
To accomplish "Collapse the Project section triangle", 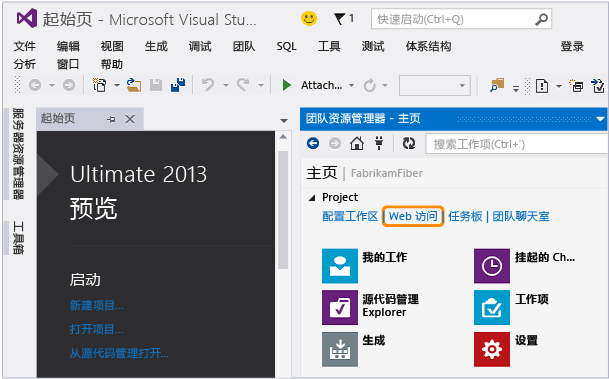I will [x=312, y=198].
